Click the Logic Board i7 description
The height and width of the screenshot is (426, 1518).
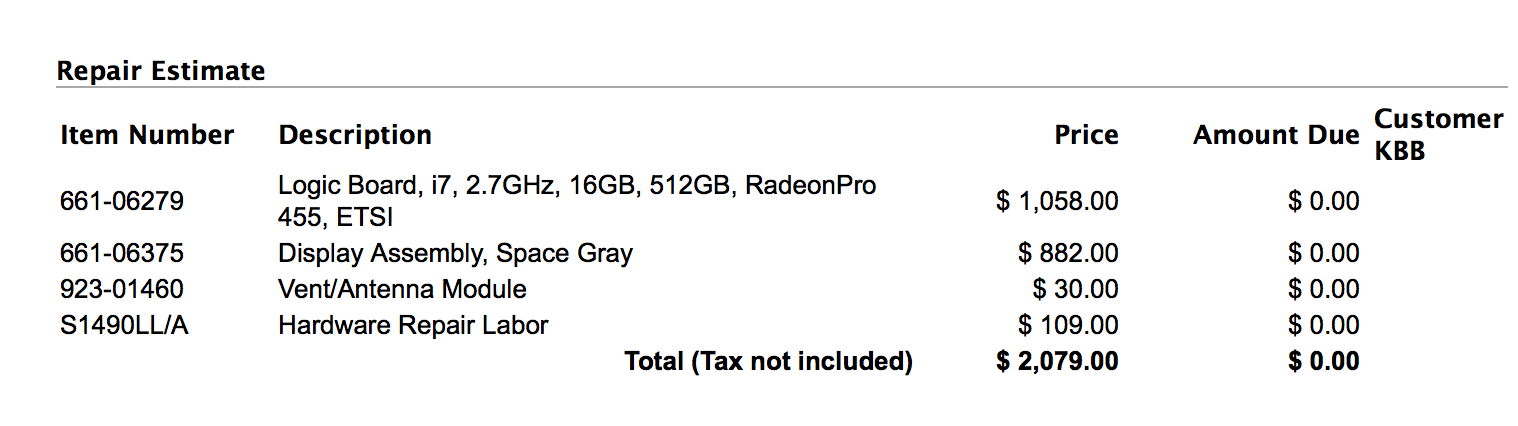577,201
